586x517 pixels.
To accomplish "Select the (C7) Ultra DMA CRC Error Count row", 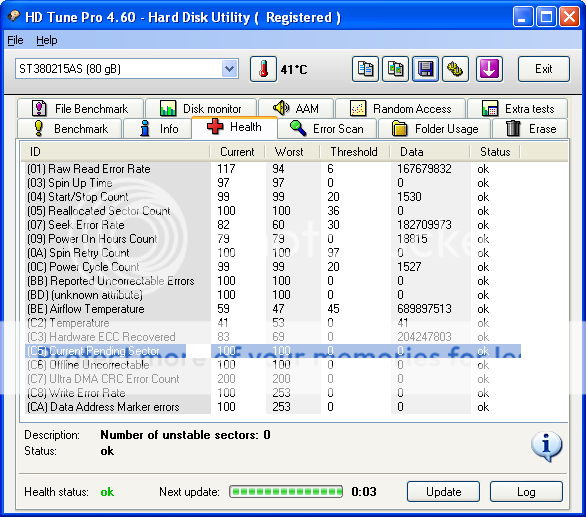I will [273, 379].
